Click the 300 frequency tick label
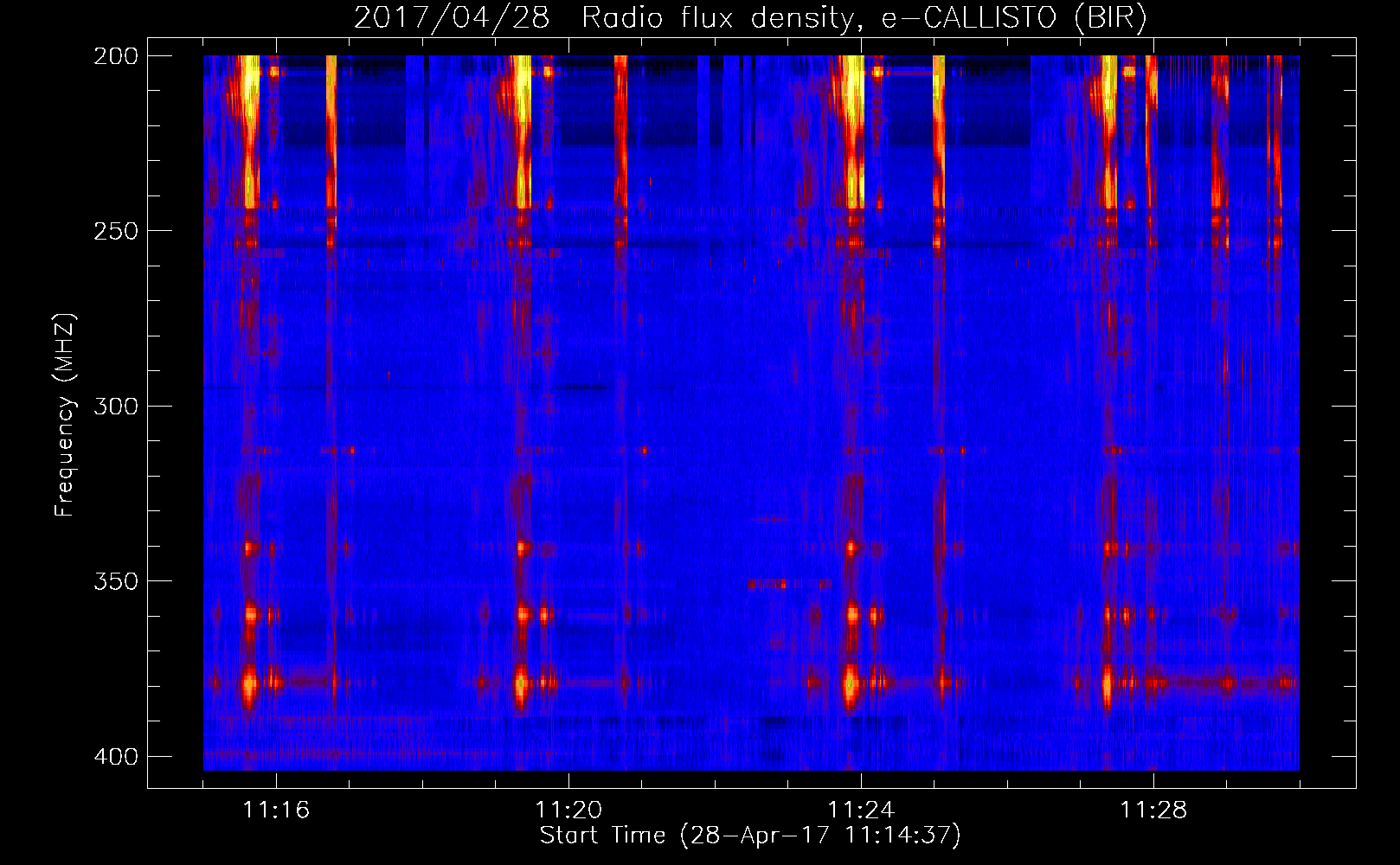The image size is (1400, 865). point(116,407)
